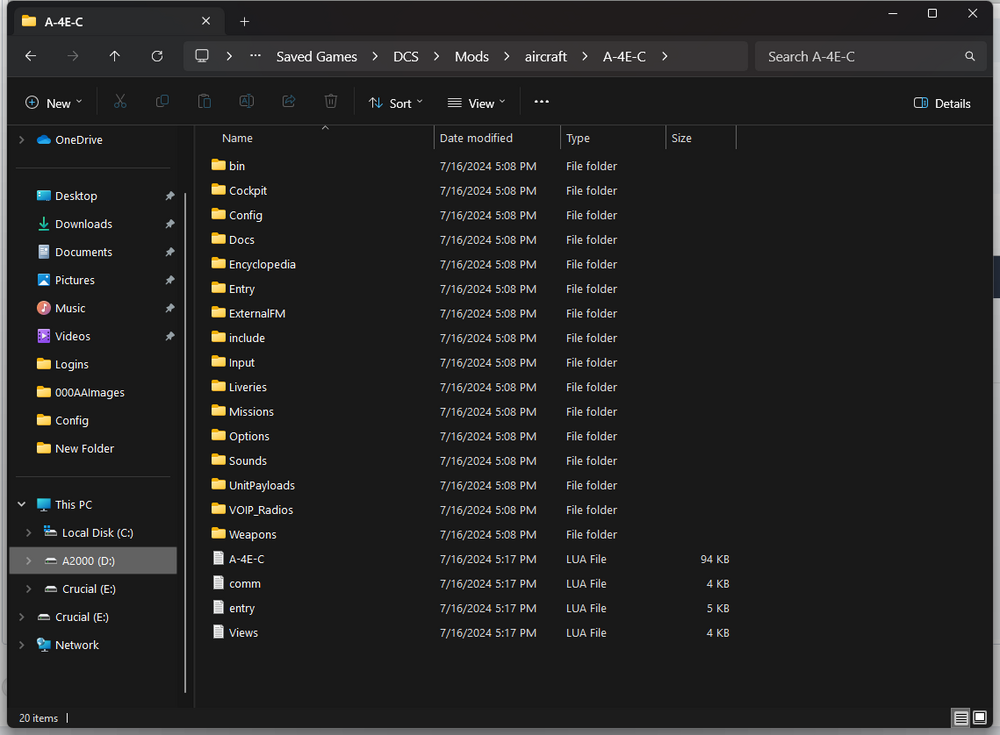Click the DCS breadcrumb in address bar
1000x735 pixels.
(406, 57)
